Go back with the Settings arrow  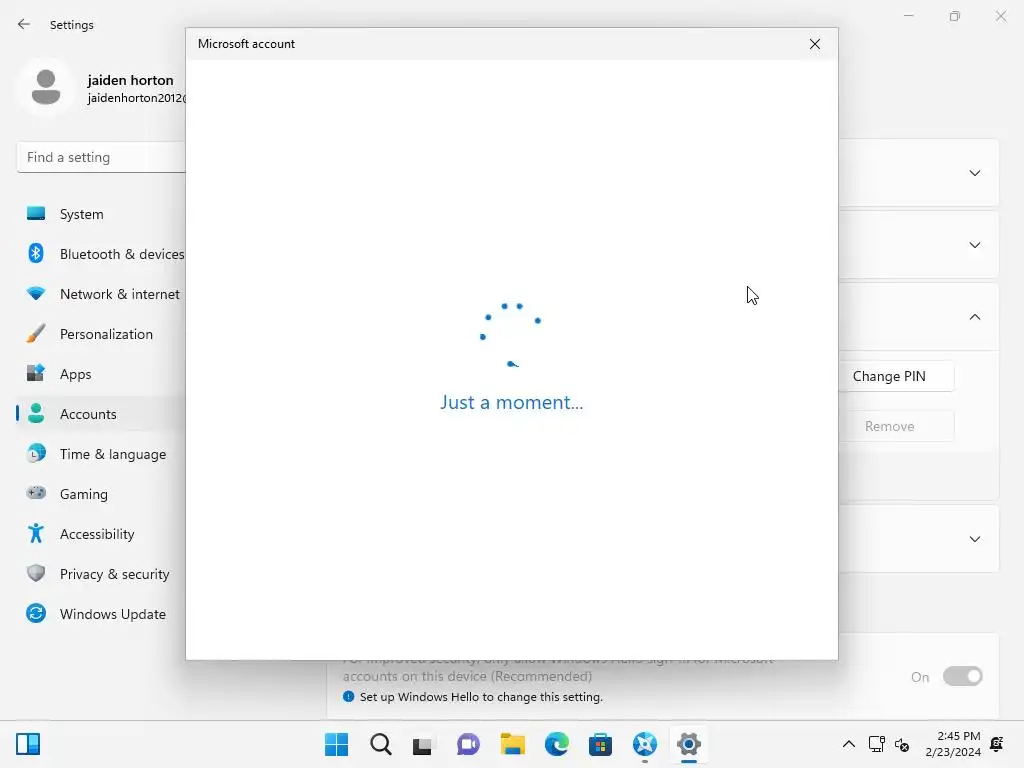point(24,24)
